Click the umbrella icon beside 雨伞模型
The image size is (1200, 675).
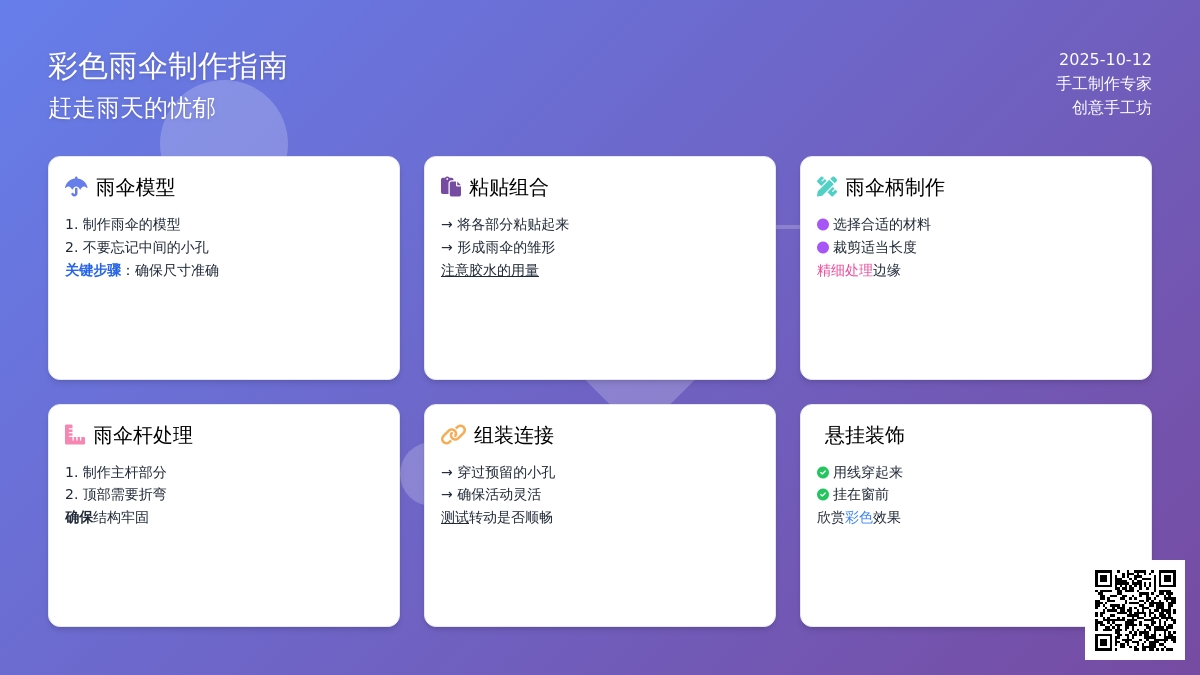[x=76, y=187]
